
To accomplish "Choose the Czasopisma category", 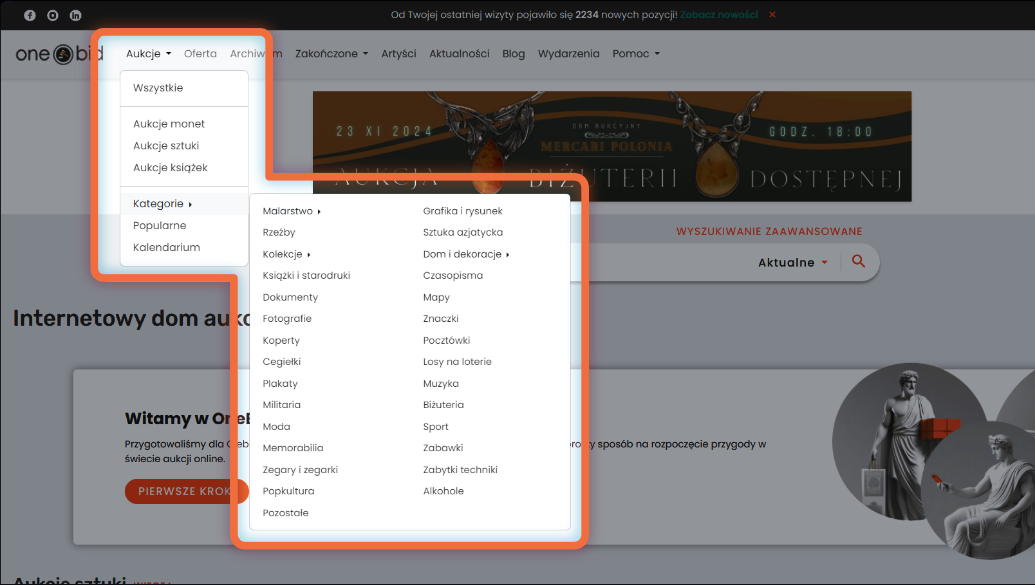I will click(453, 275).
